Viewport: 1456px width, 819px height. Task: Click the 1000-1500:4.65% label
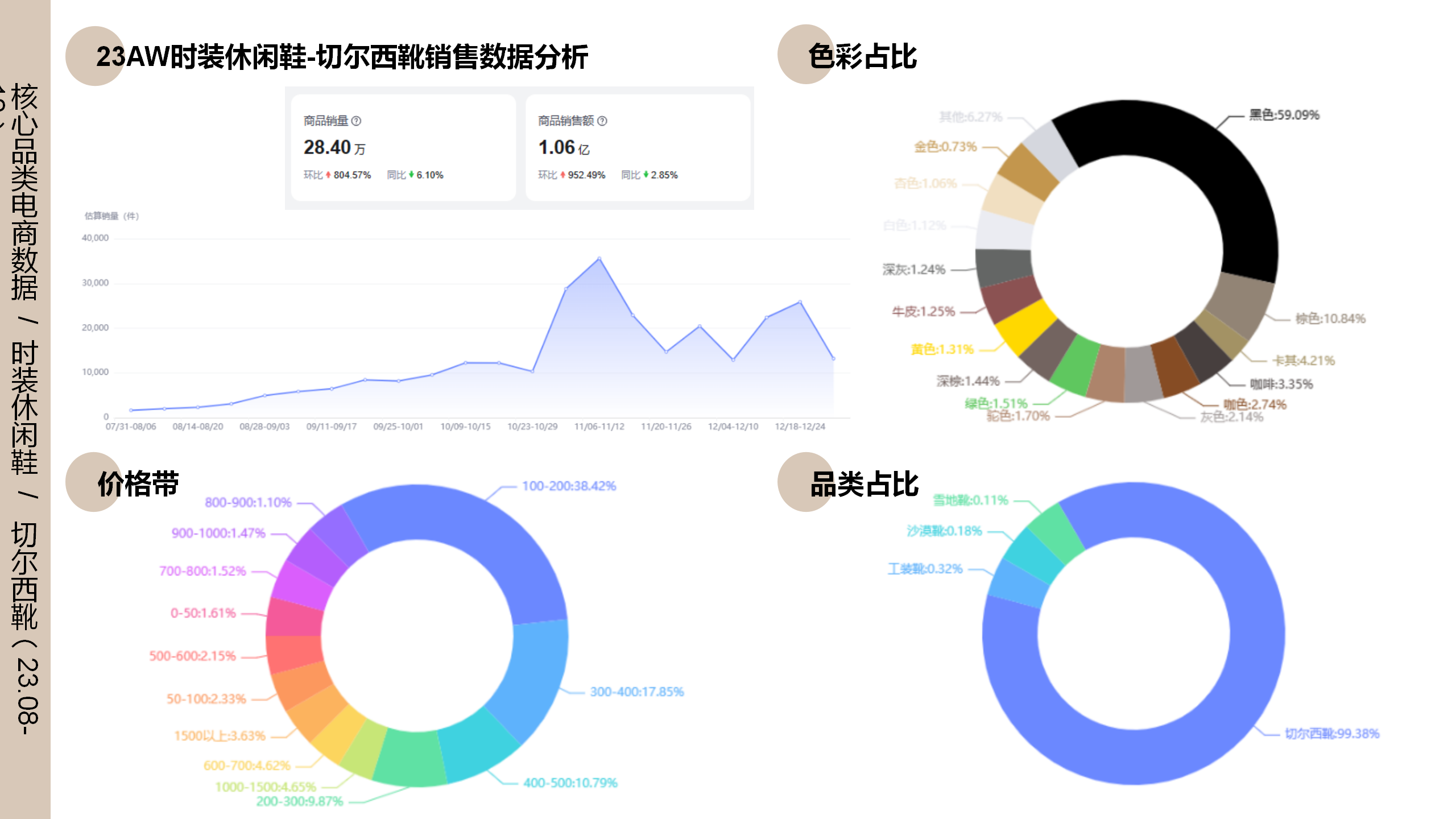pos(265,787)
